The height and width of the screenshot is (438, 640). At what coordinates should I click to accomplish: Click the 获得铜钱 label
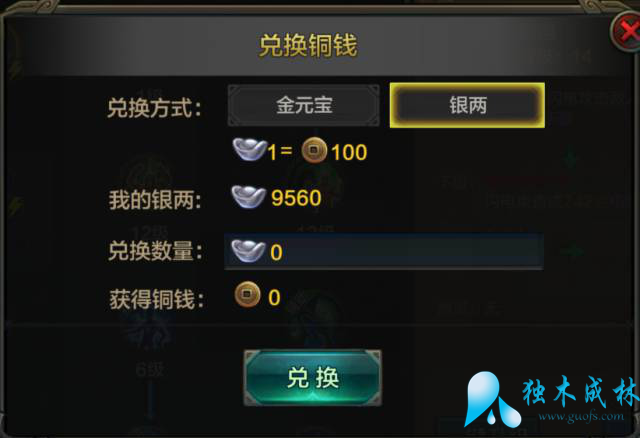click(156, 299)
